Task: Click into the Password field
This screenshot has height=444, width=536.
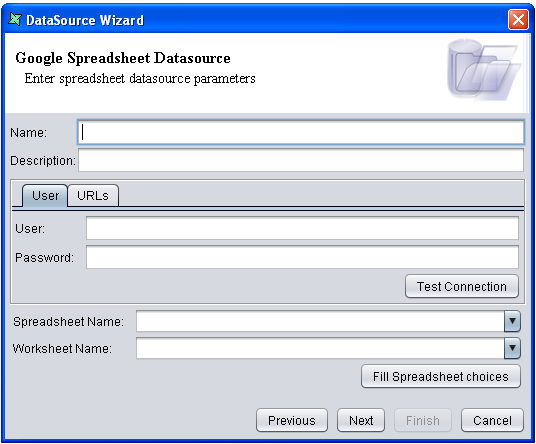Action: tap(302, 257)
